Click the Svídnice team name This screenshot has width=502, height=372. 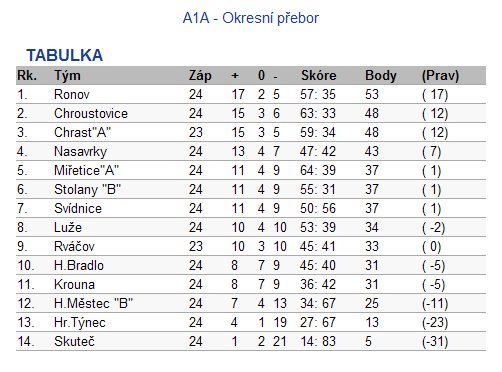click(x=78, y=208)
